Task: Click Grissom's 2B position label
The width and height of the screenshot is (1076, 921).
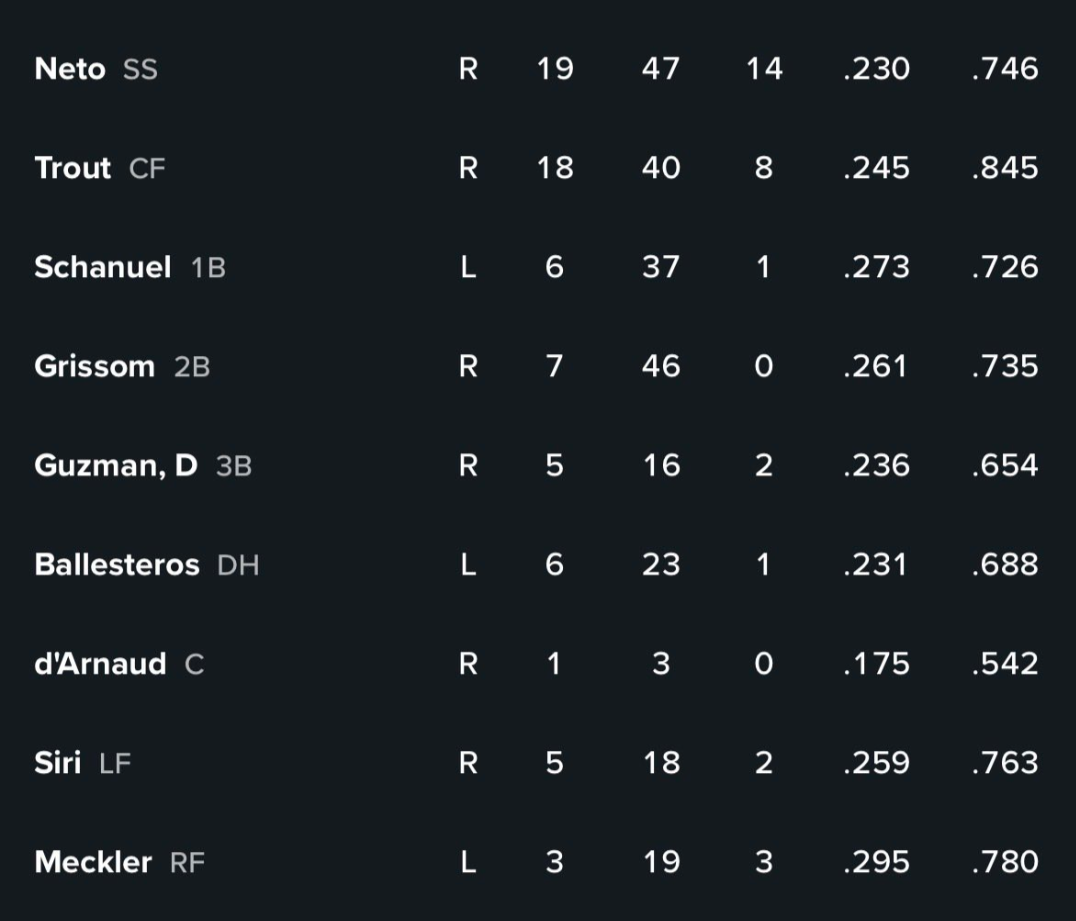Action: (192, 367)
